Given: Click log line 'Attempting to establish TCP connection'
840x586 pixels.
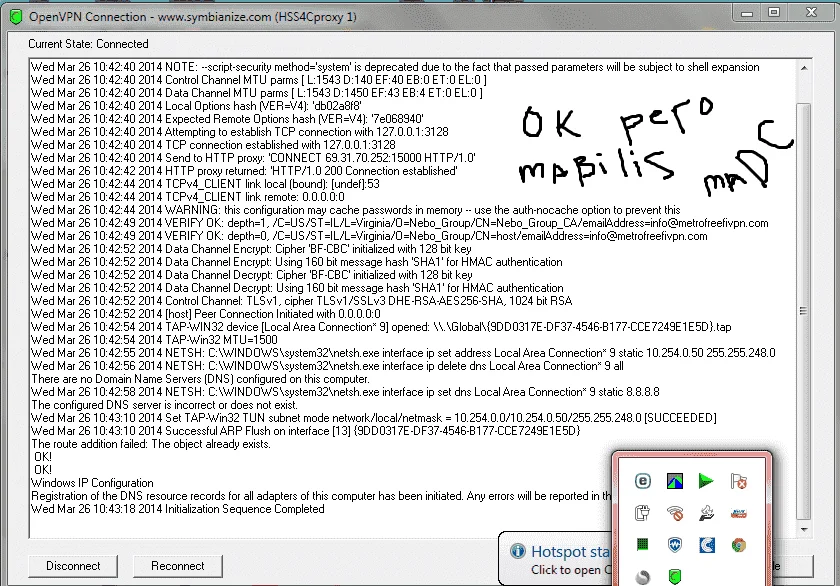Looking at the screenshot, I should 240,132.
